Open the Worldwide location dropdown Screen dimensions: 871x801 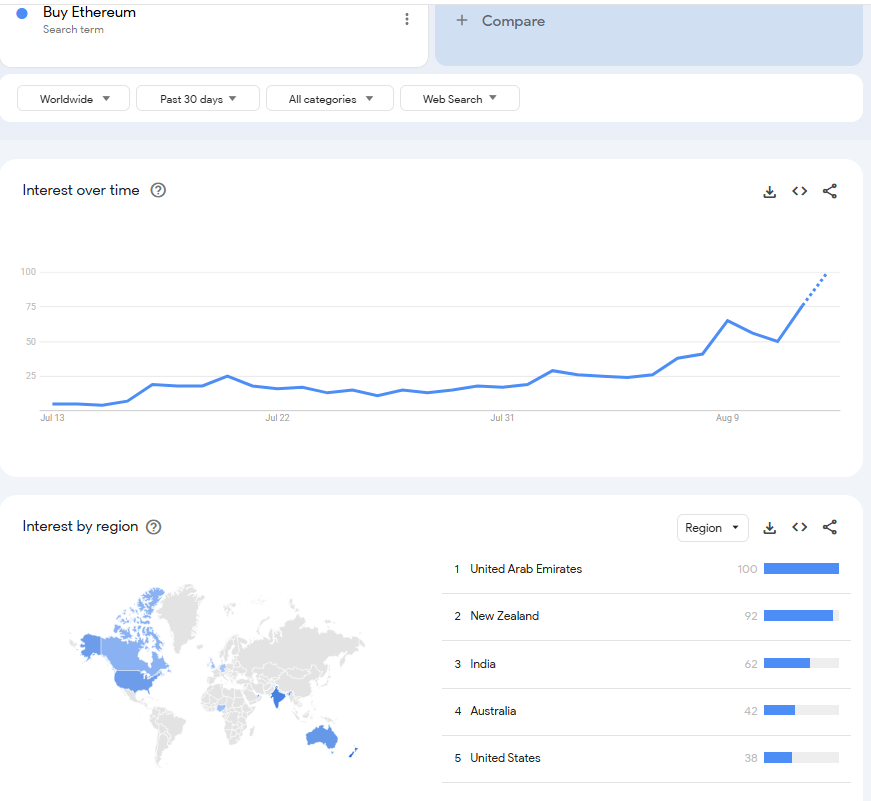pos(73,98)
